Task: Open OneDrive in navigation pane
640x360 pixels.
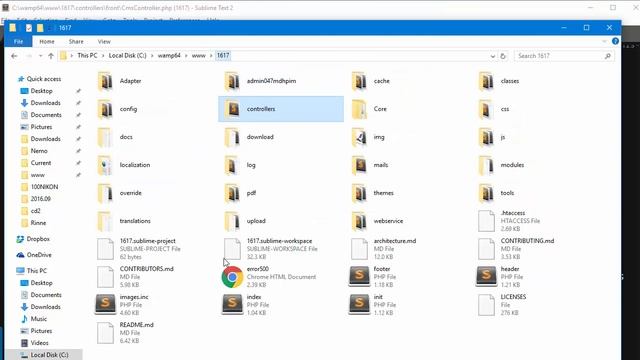Action: (34, 255)
